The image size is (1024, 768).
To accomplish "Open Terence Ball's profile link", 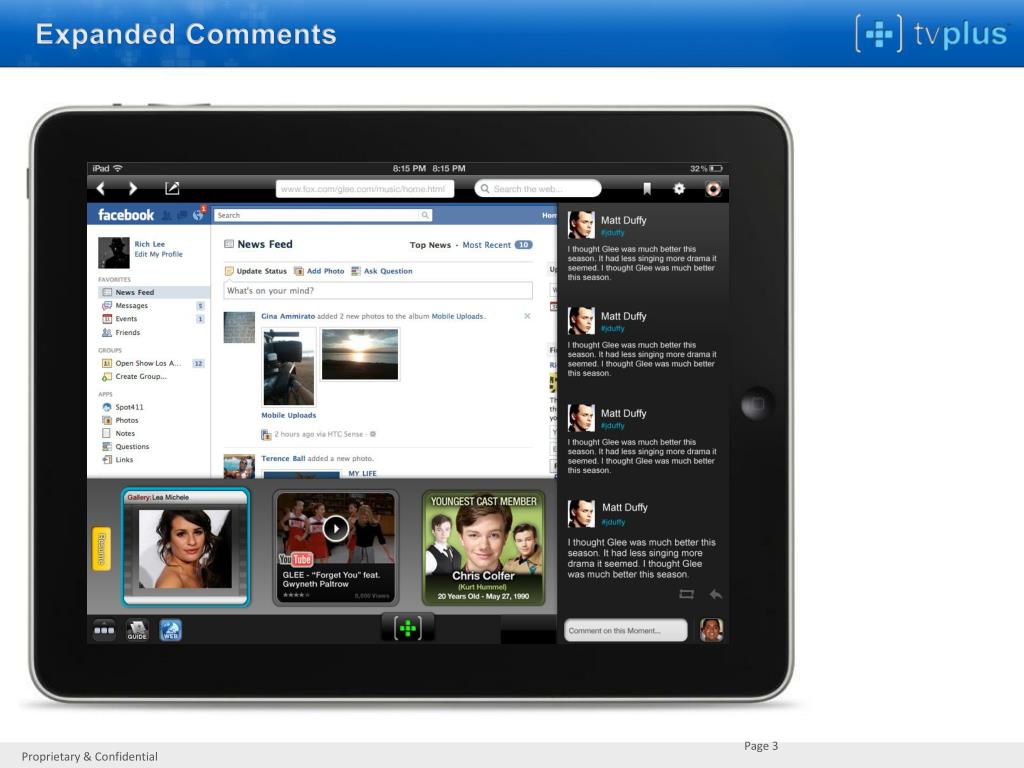I will (x=283, y=458).
